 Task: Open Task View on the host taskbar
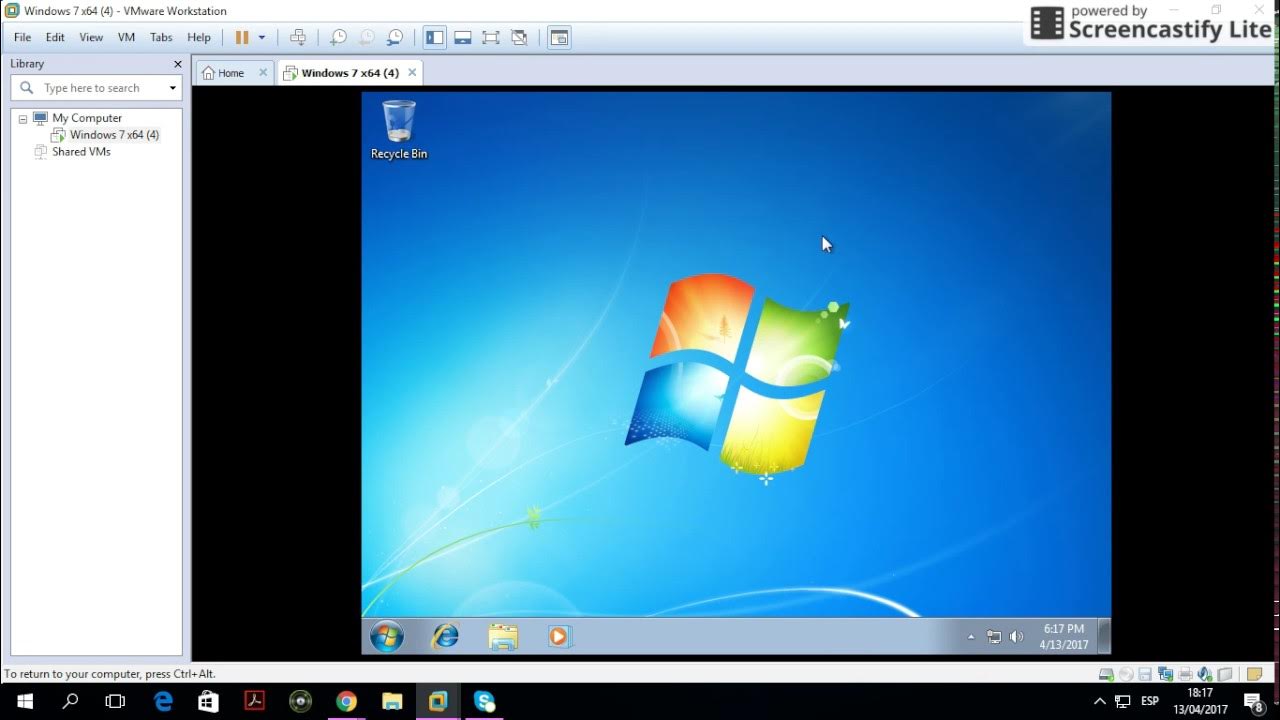[x=115, y=701]
